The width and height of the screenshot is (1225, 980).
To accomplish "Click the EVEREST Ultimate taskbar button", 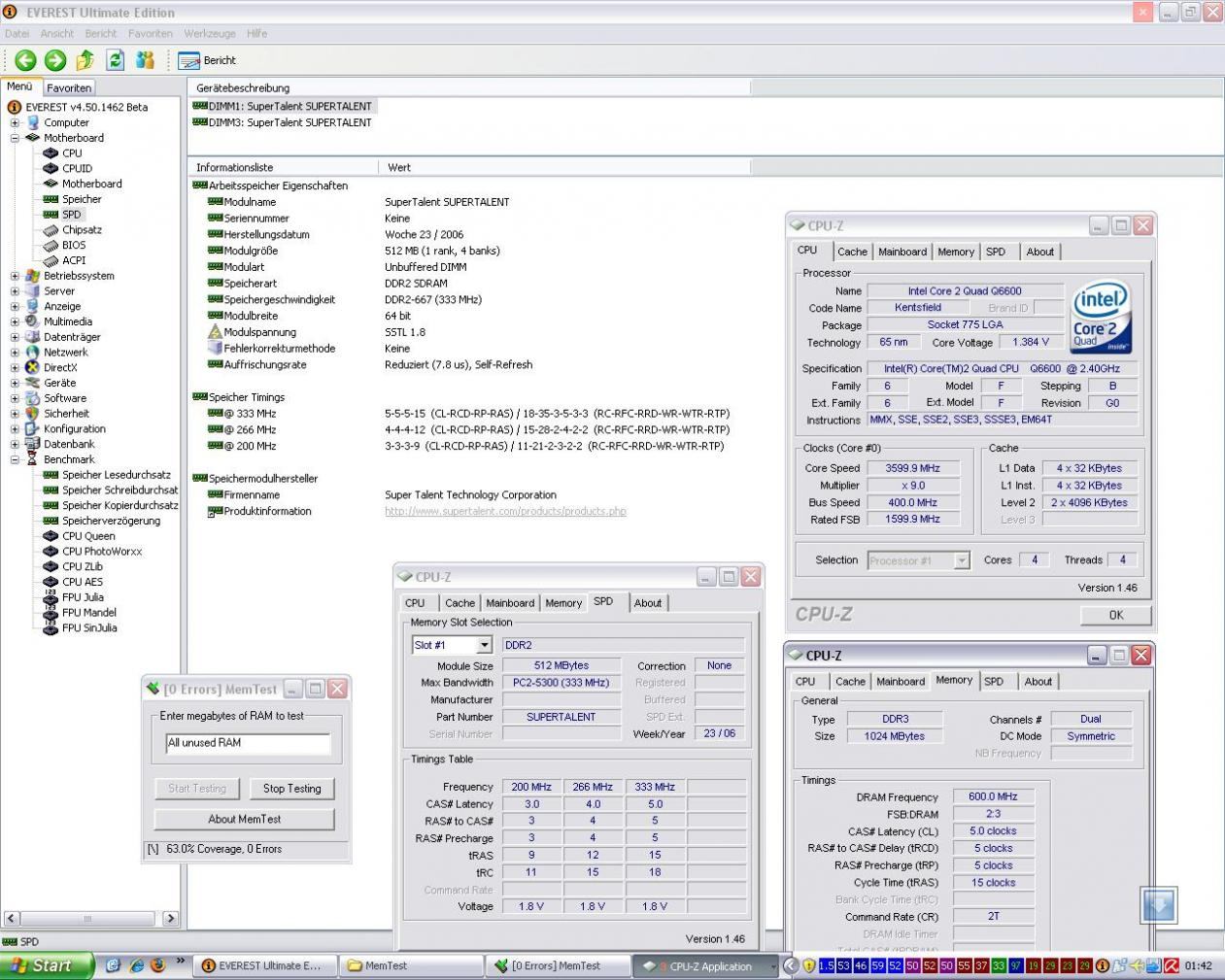I will click(x=266, y=965).
